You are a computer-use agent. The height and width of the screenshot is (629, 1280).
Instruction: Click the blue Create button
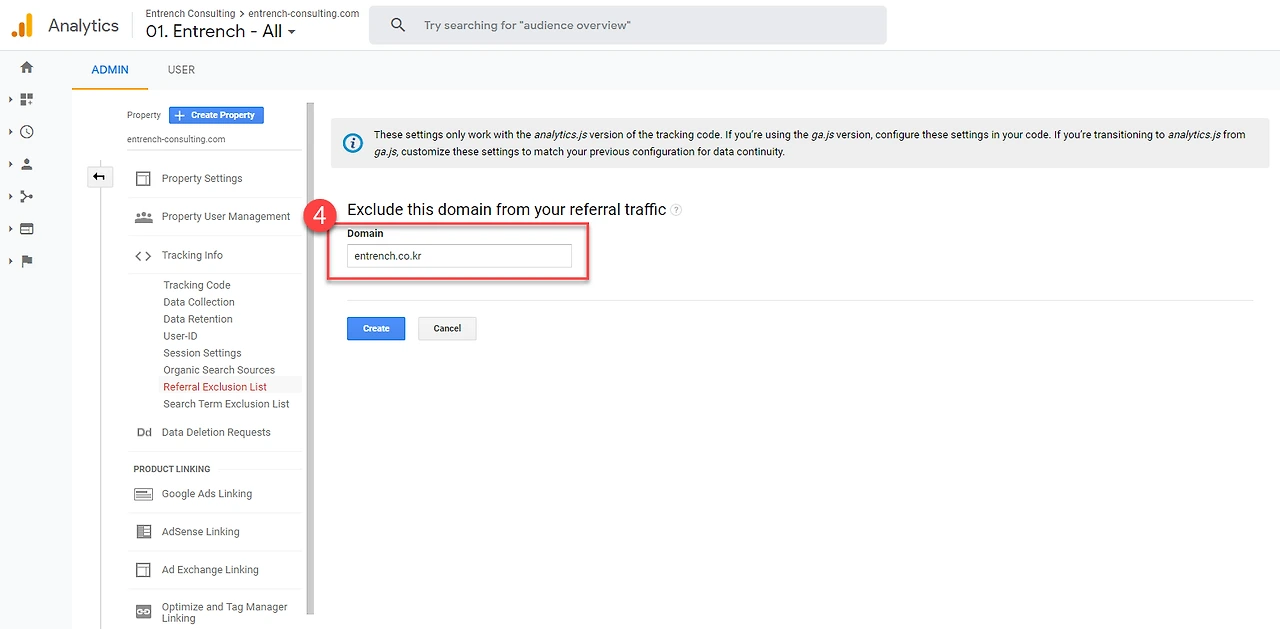[376, 328]
